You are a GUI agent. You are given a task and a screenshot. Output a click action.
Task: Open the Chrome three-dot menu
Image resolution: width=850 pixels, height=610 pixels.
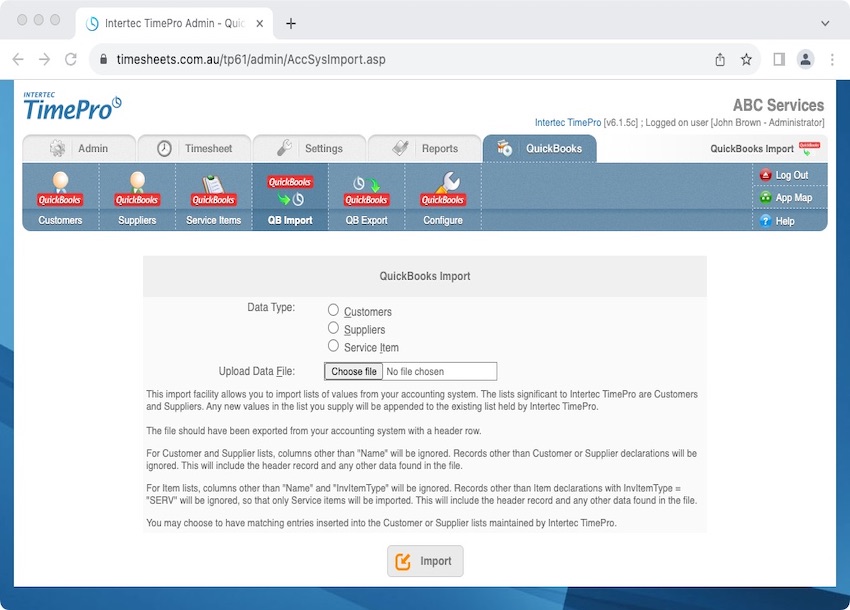coord(832,60)
